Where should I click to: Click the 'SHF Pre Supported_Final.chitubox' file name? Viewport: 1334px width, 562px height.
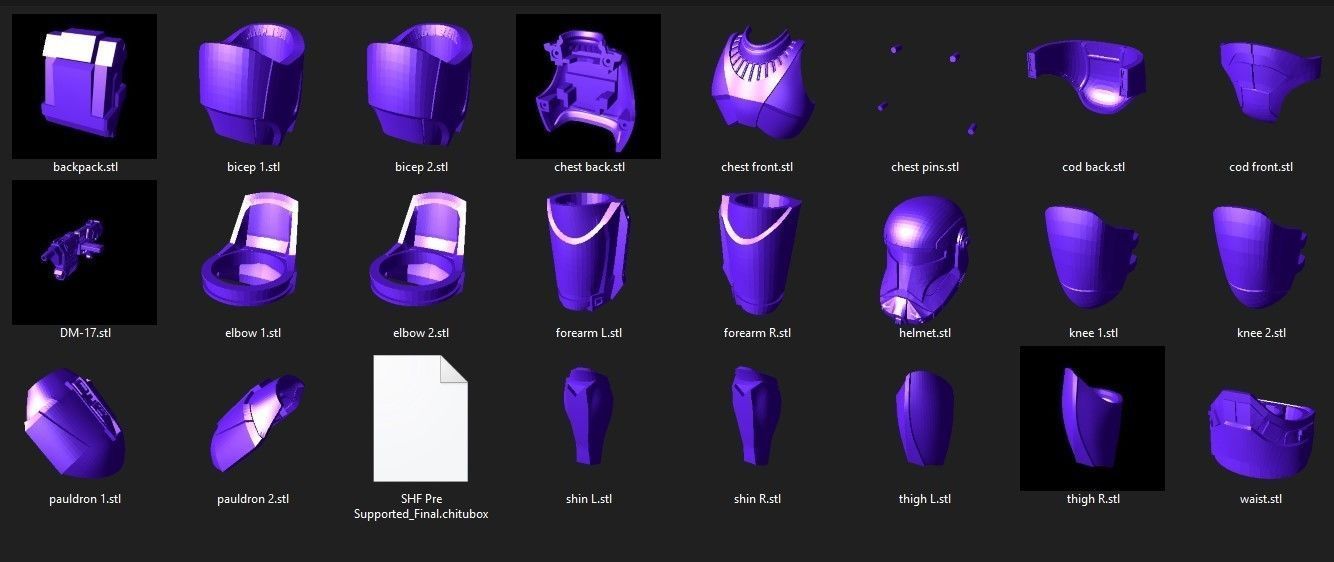pos(421,506)
